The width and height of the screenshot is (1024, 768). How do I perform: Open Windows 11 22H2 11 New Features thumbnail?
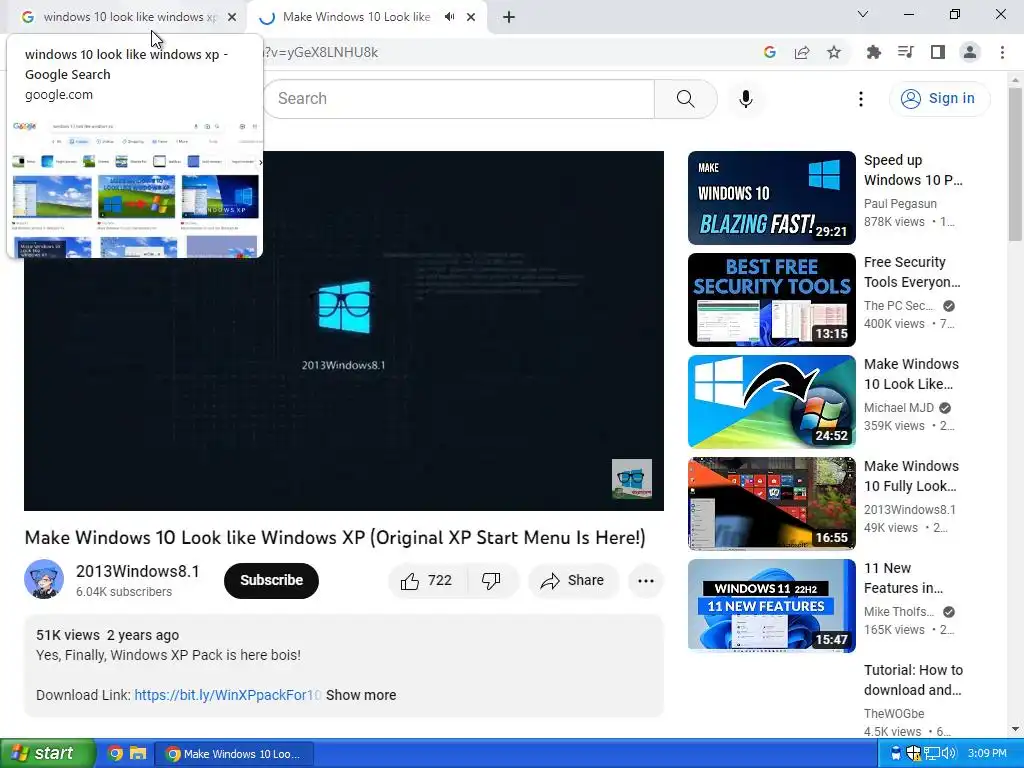click(x=771, y=605)
